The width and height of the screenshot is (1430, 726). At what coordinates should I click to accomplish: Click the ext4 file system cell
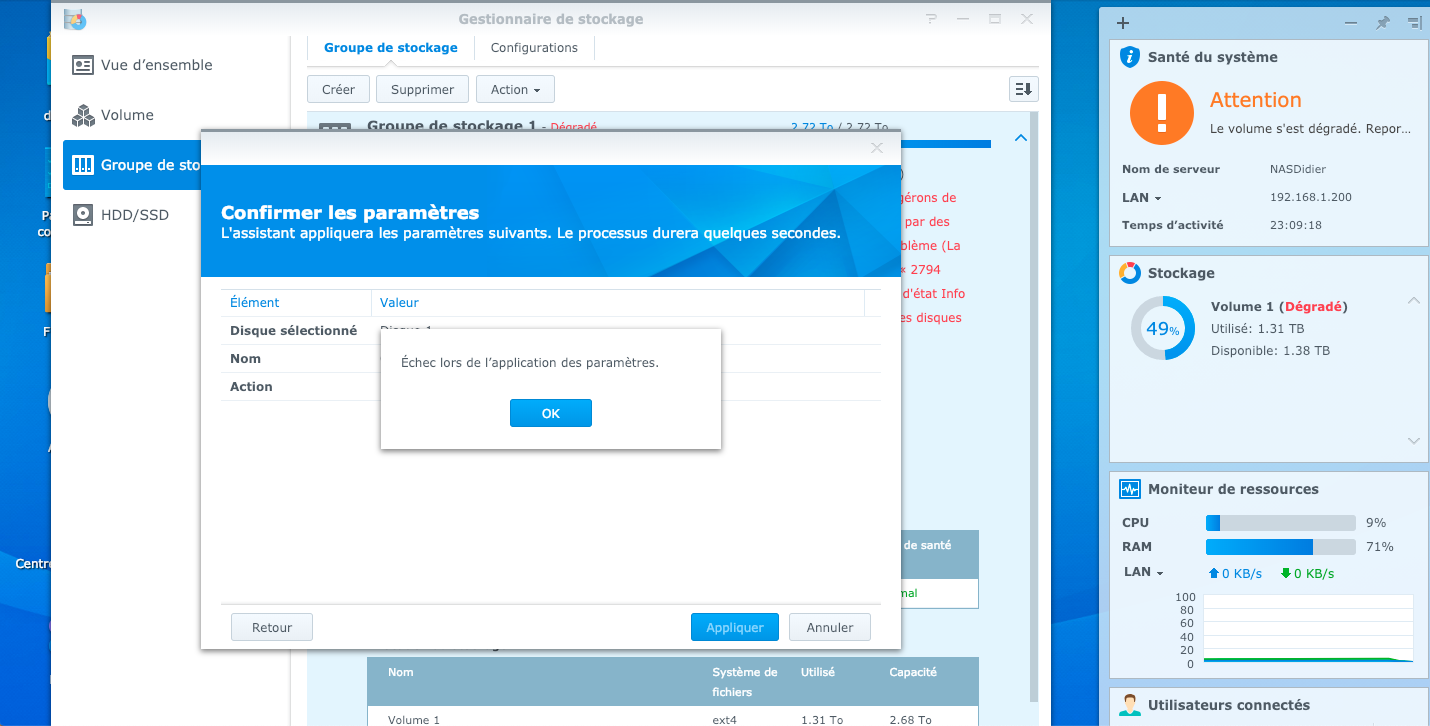(726, 719)
